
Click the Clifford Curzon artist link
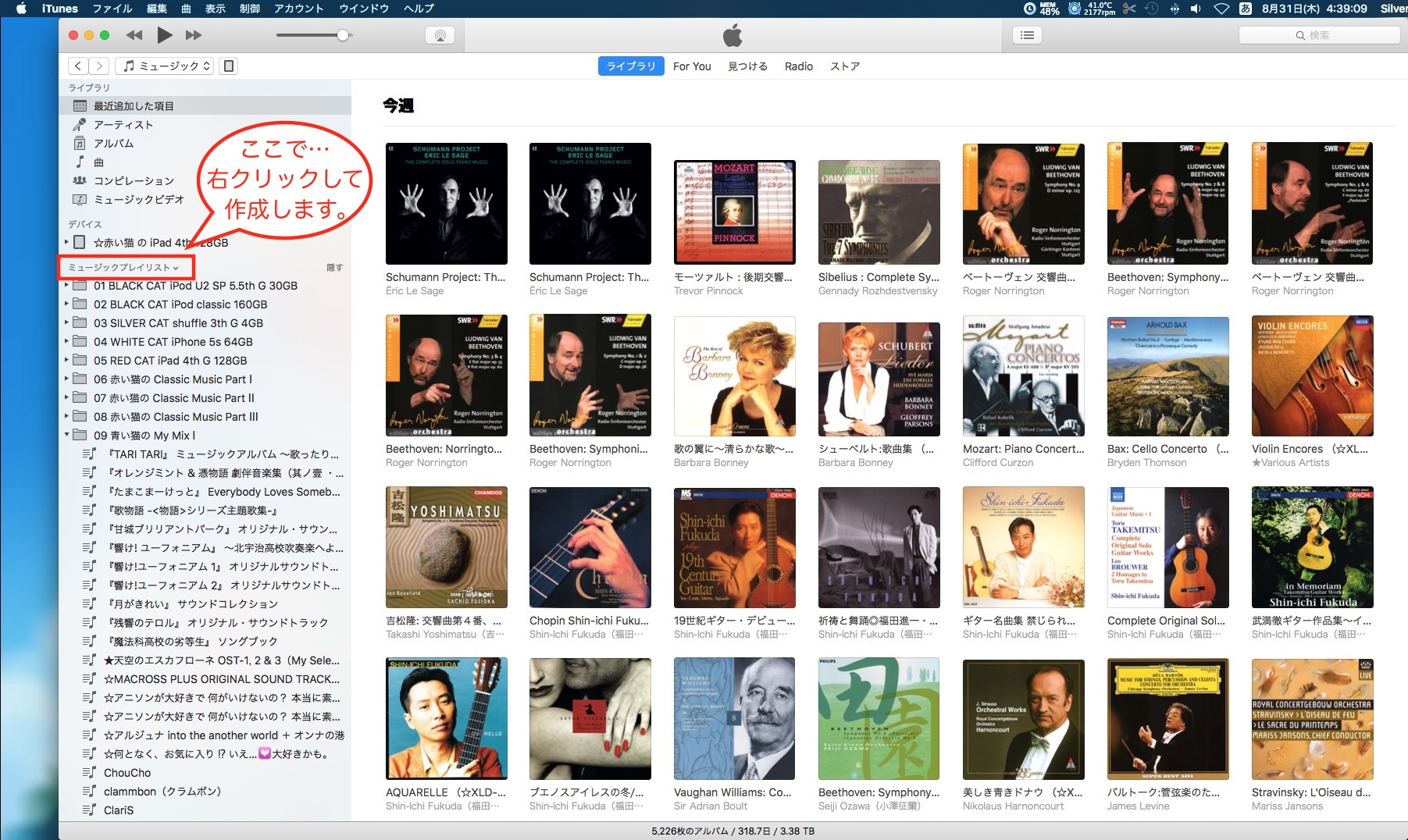(998, 463)
